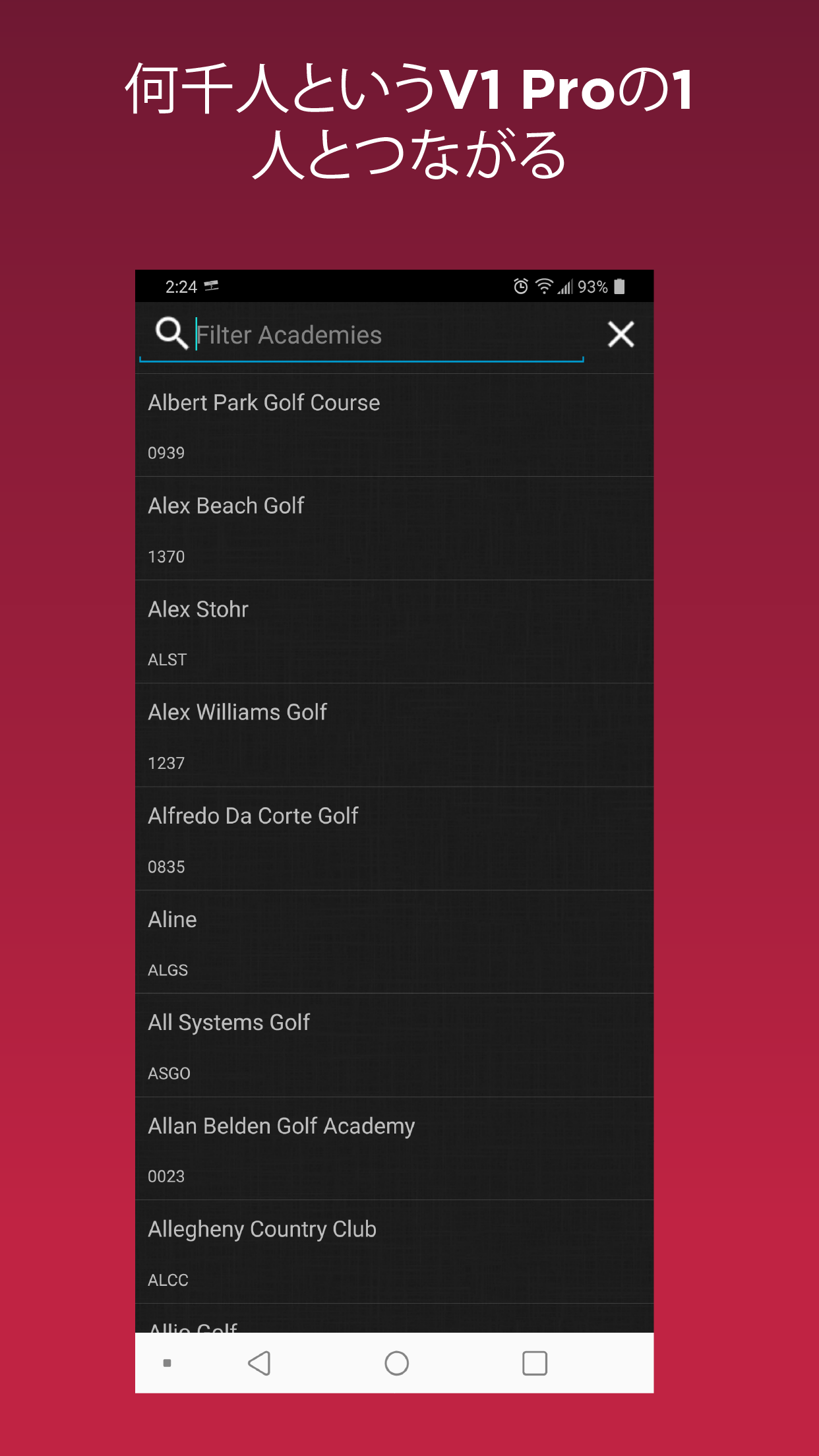
Task: Tap the battery status icon
Action: click(619, 286)
